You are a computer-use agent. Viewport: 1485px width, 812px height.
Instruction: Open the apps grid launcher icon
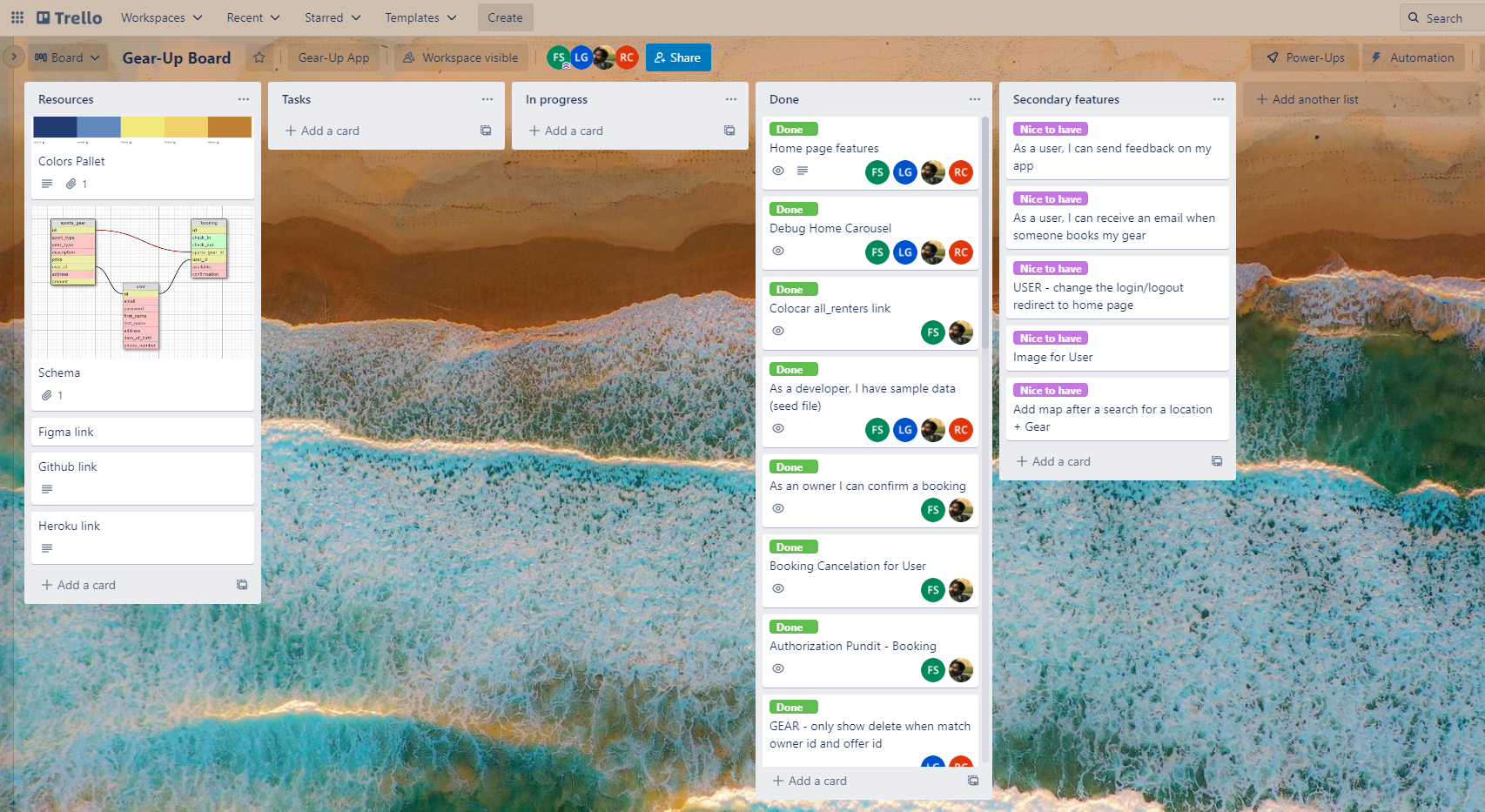click(17, 17)
